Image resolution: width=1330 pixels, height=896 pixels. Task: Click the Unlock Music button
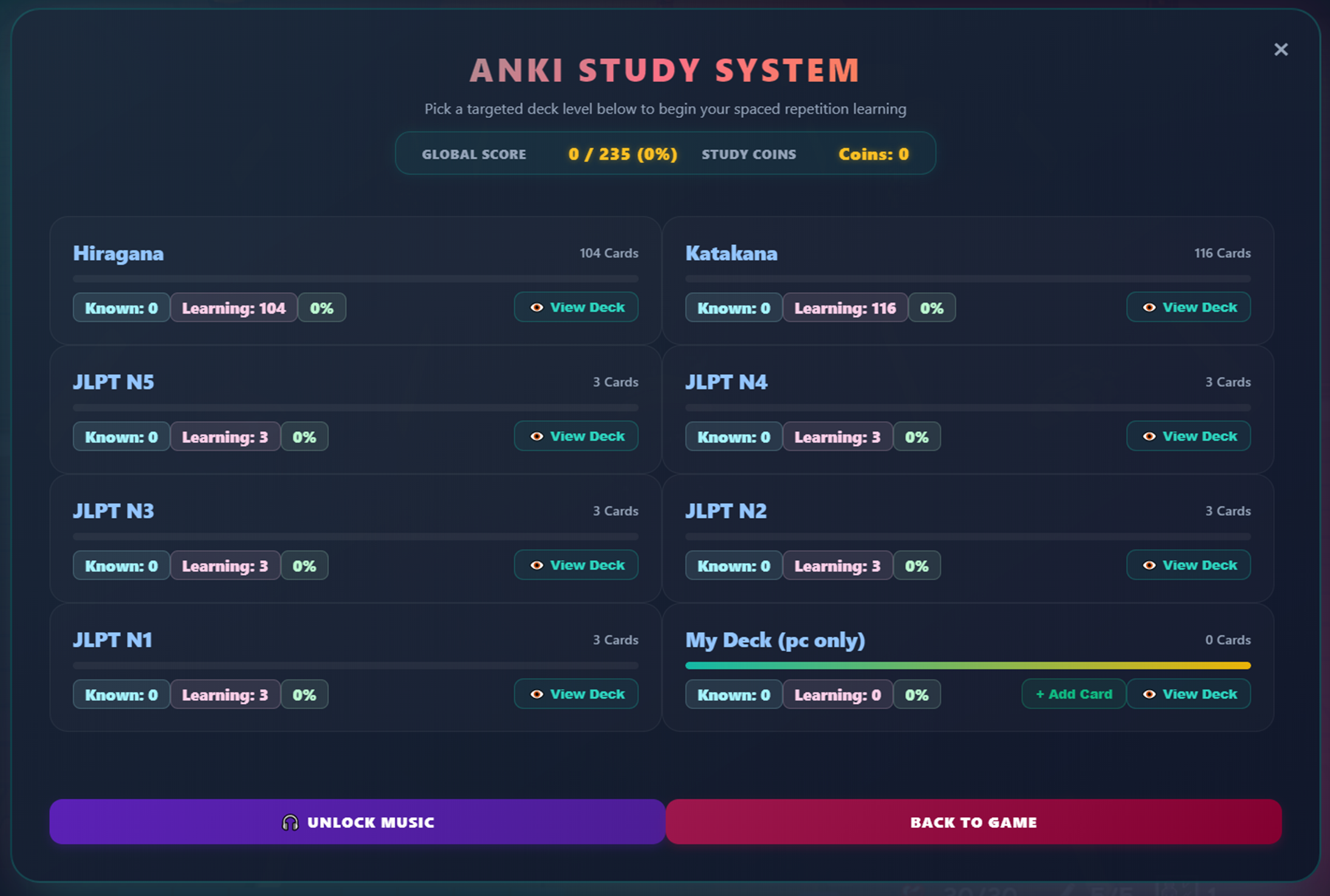click(357, 822)
